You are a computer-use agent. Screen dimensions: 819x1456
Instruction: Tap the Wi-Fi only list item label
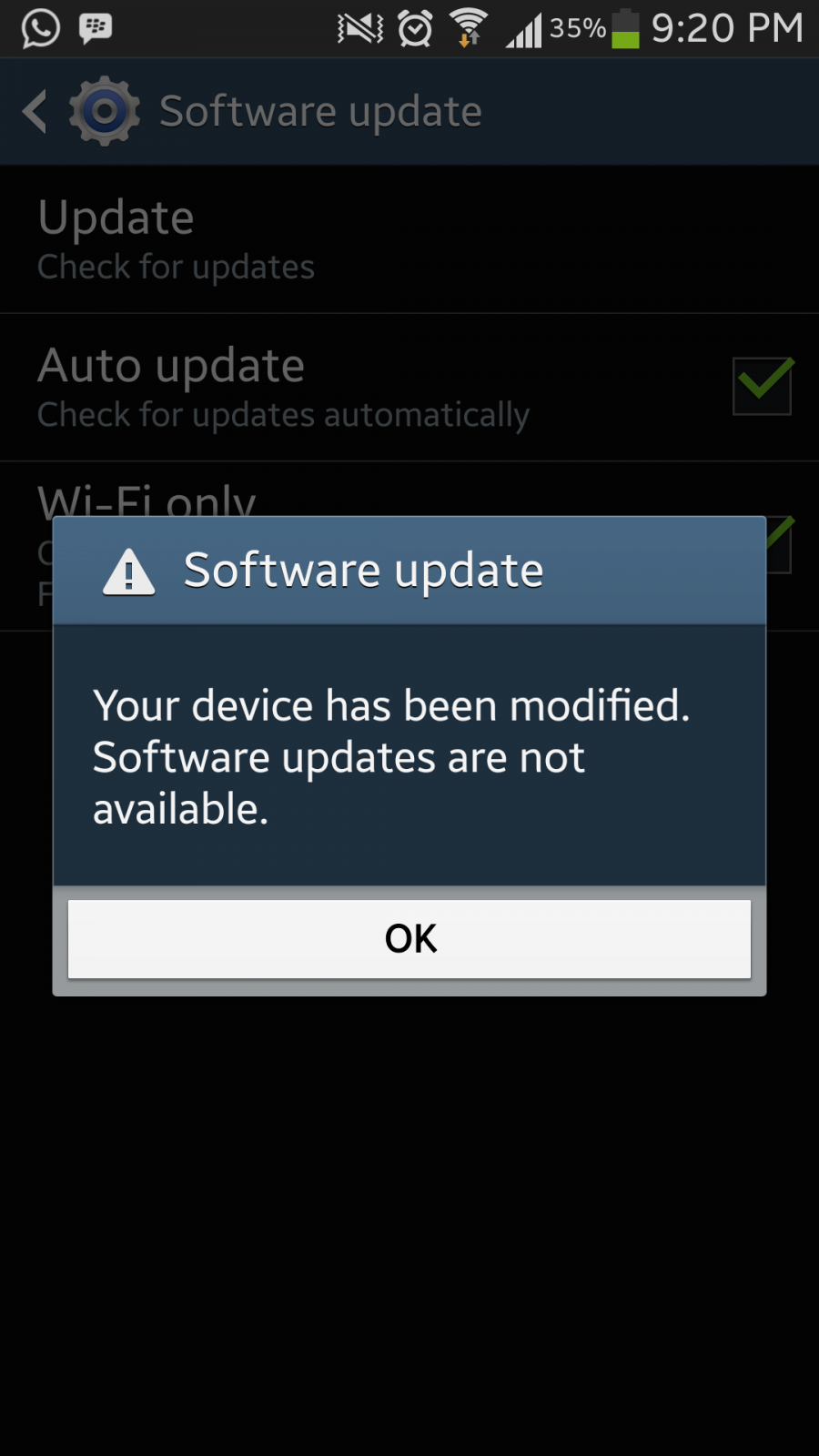[x=147, y=500]
